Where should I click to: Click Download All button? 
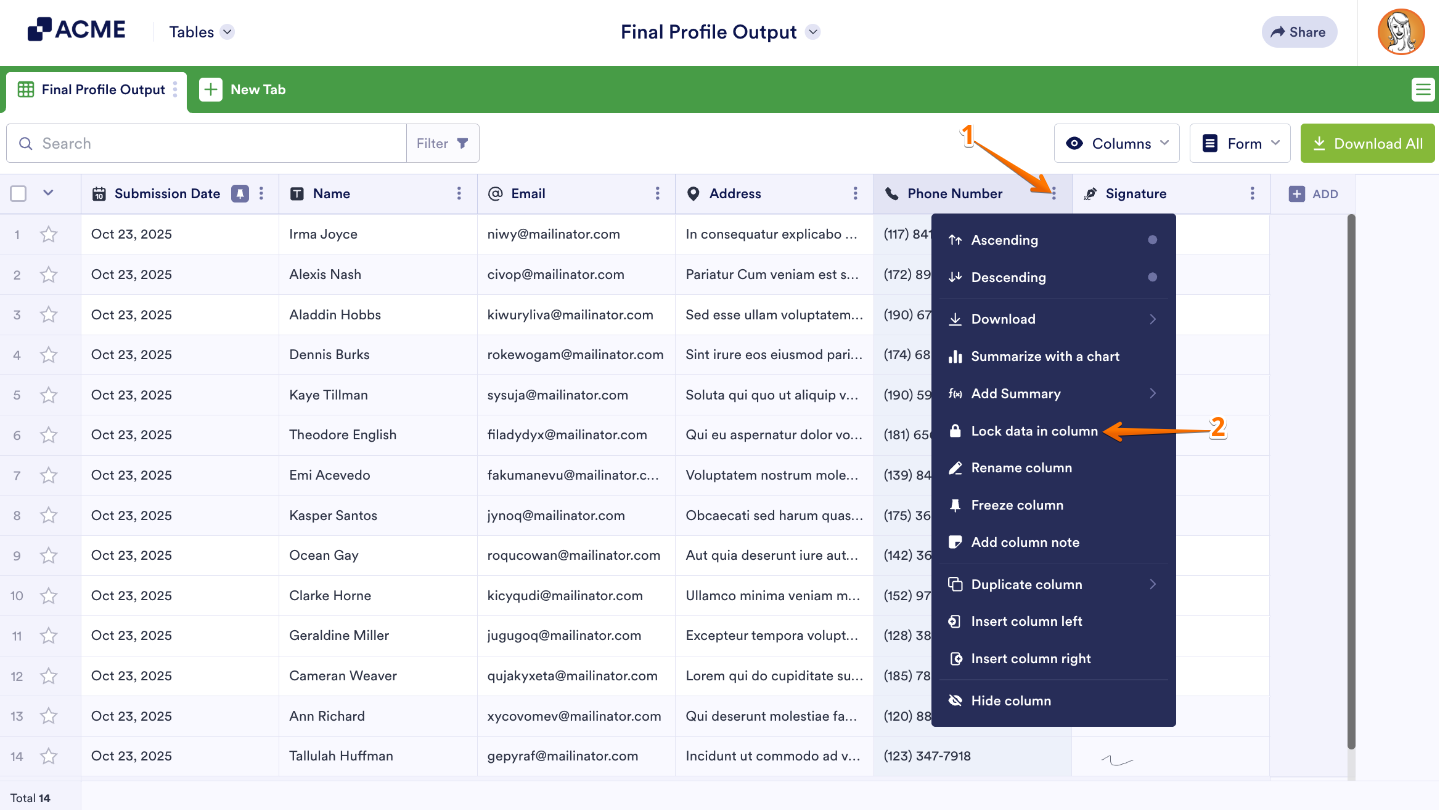(1367, 144)
